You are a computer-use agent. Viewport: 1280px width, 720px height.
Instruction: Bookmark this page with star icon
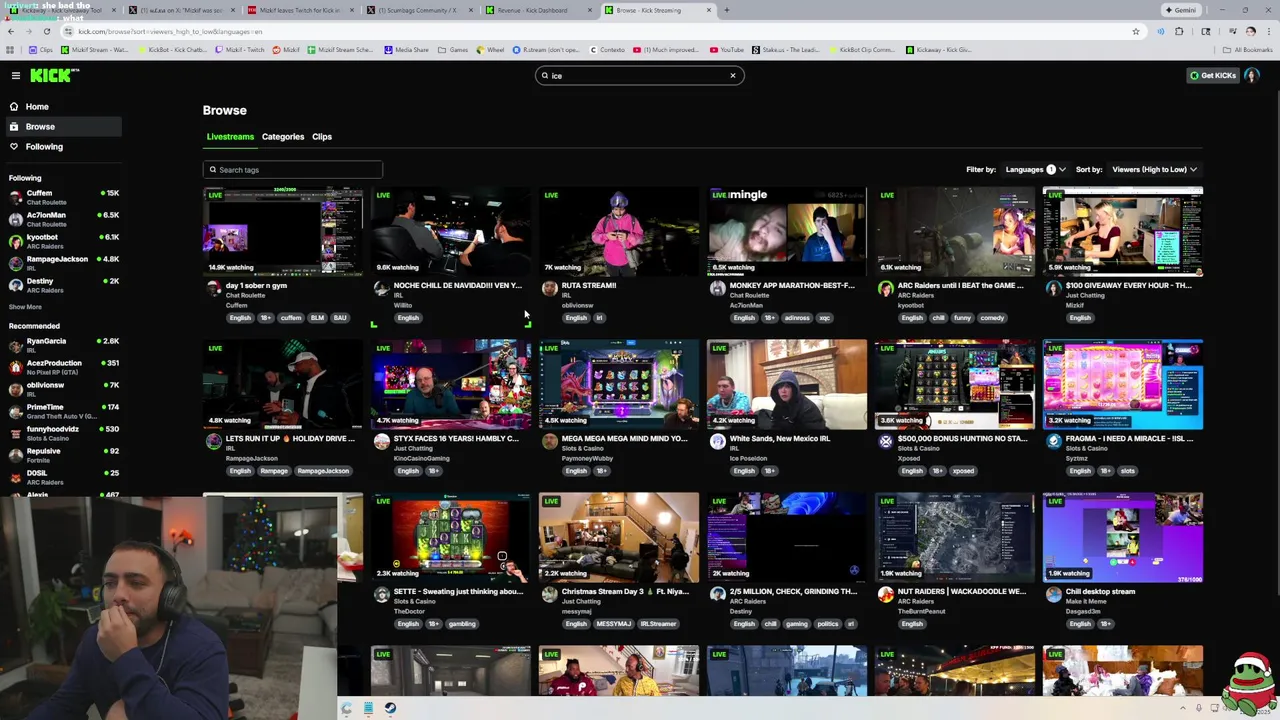coord(1136,31)
